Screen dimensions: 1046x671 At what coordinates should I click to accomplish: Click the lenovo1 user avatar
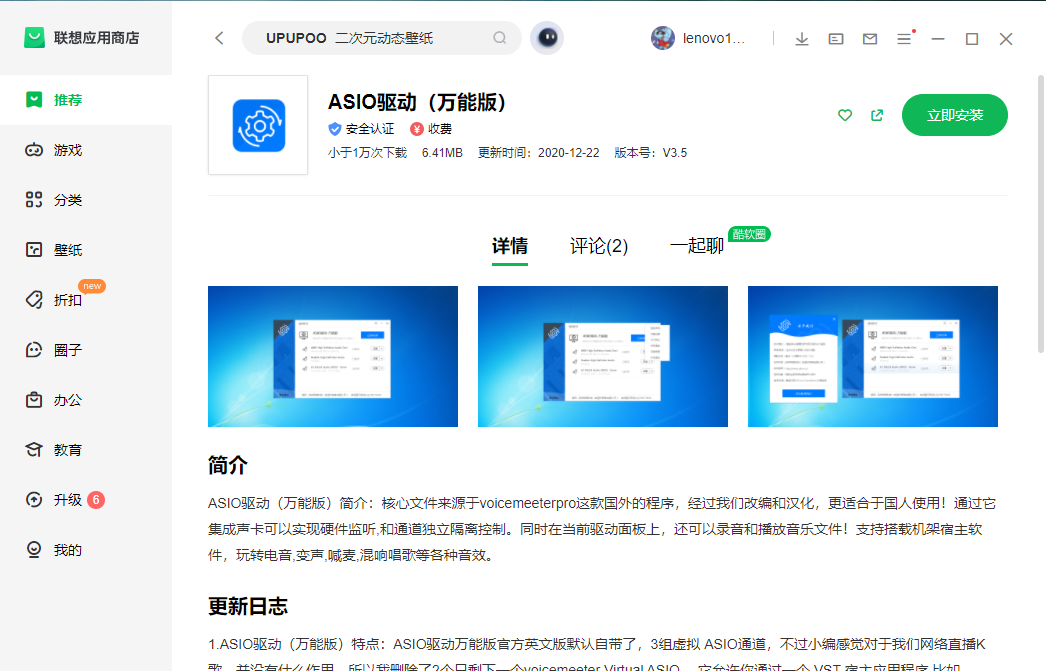(662, 38)
